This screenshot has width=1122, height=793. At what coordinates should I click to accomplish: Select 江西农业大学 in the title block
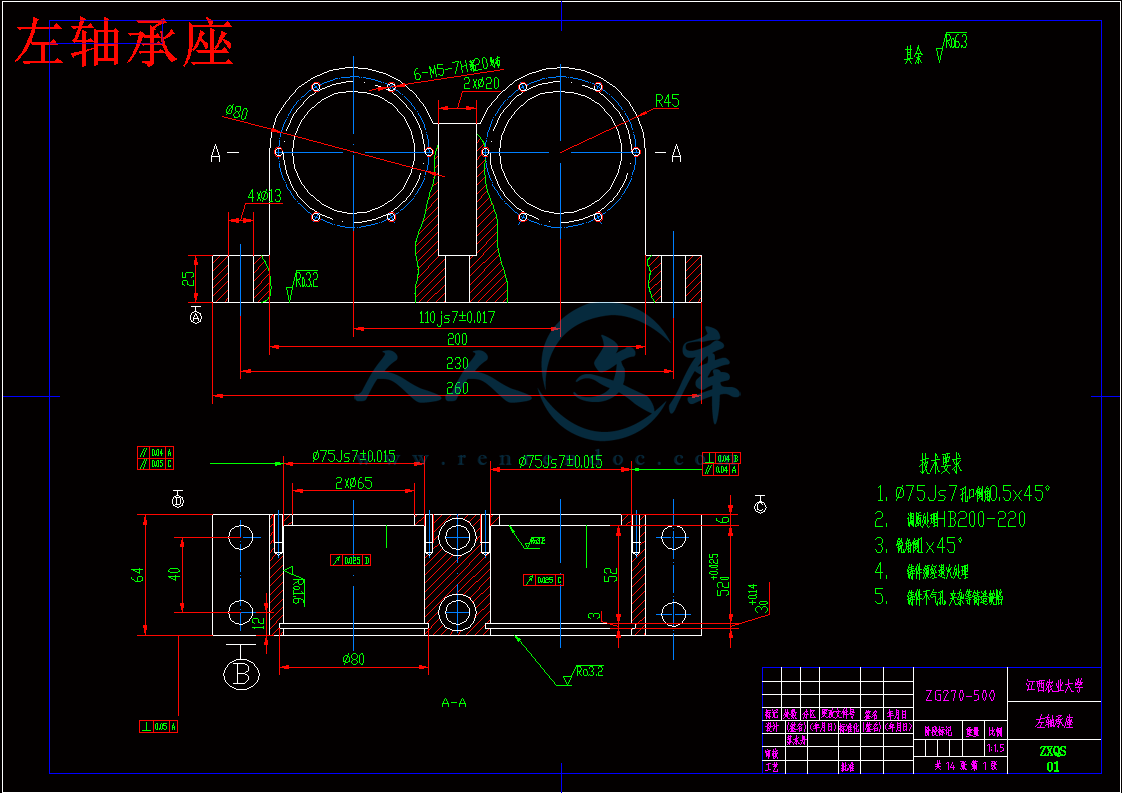1055,686
